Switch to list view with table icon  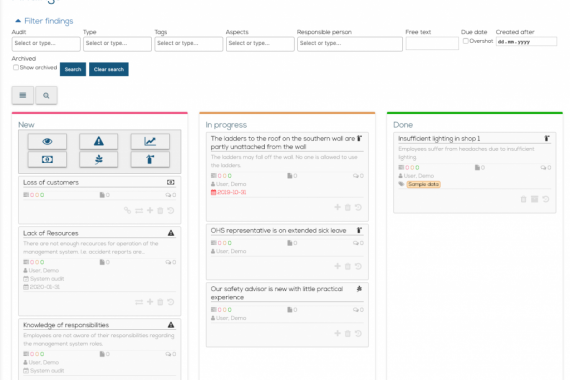pyautogui.click(x=23, y=95)
